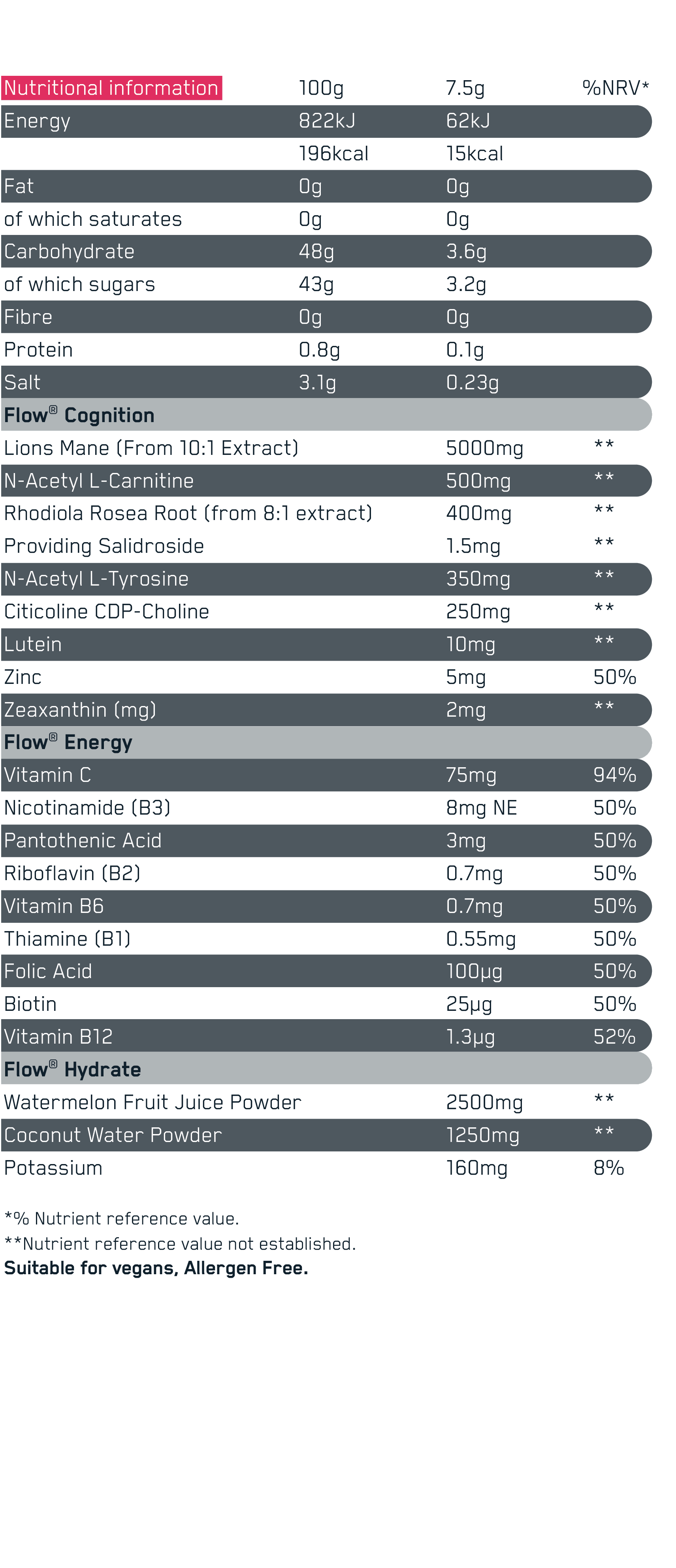Select the 822kJ energy value

coord(327,121)
